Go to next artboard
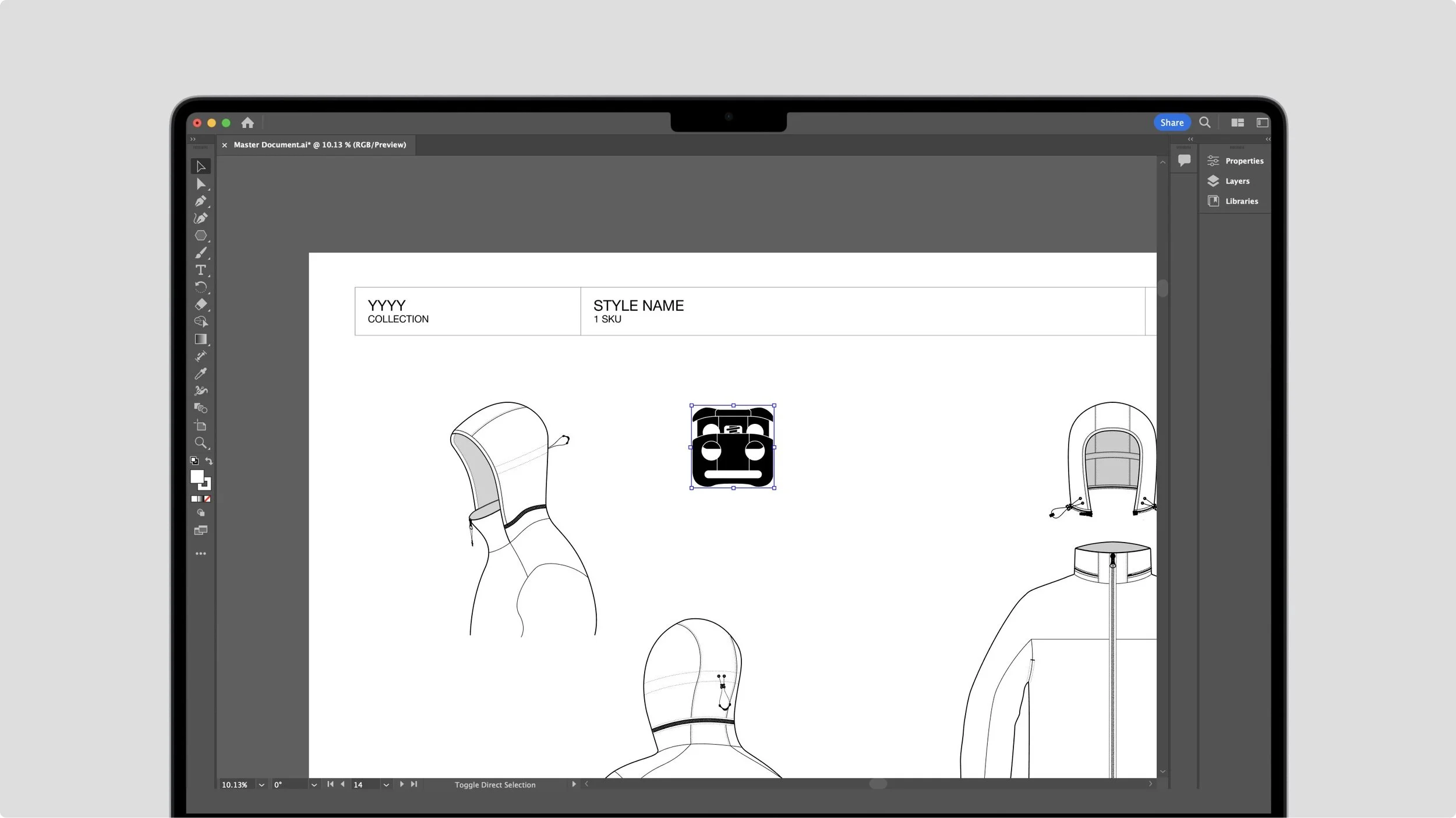 (x=401, y=784)
